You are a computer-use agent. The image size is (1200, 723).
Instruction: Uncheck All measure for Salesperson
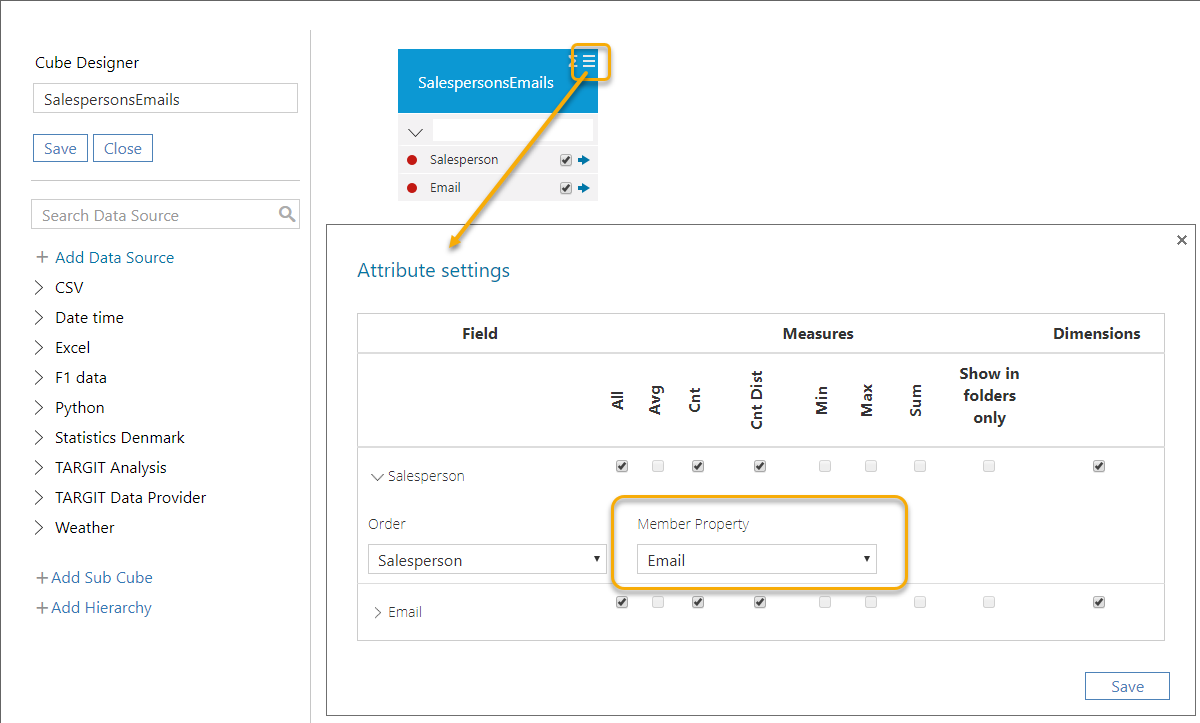(622, 466)
